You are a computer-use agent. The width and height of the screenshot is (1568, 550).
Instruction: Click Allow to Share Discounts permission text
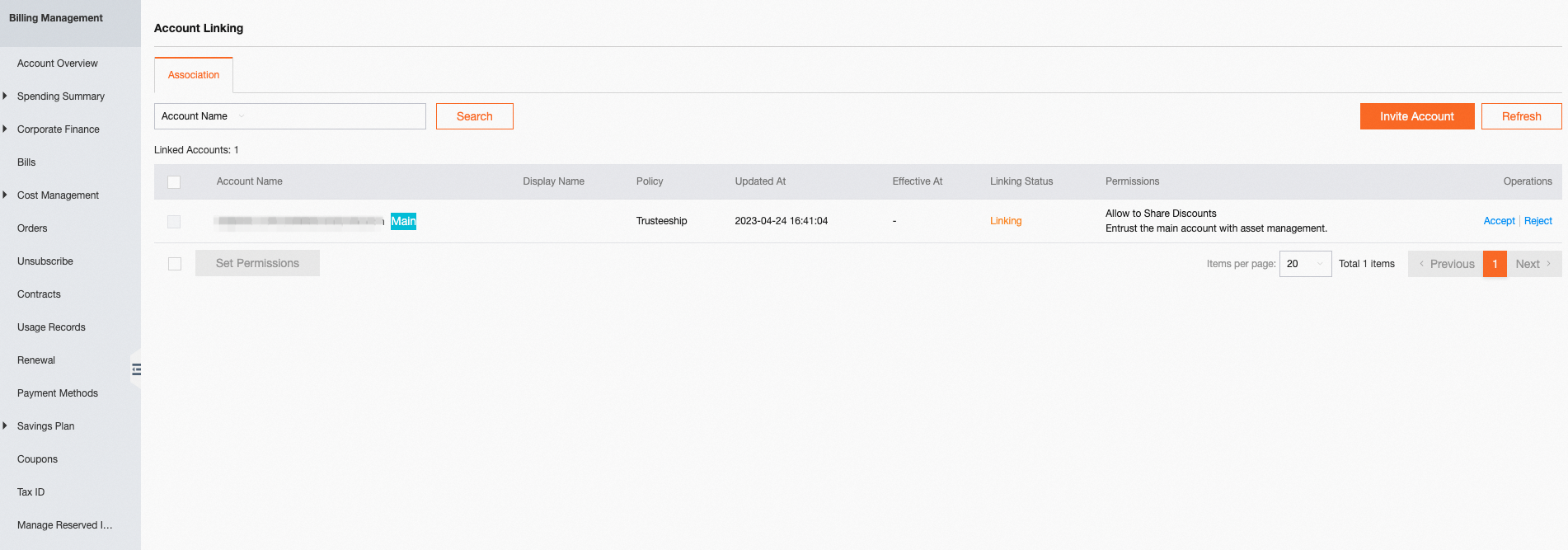tap(1161, 214)
